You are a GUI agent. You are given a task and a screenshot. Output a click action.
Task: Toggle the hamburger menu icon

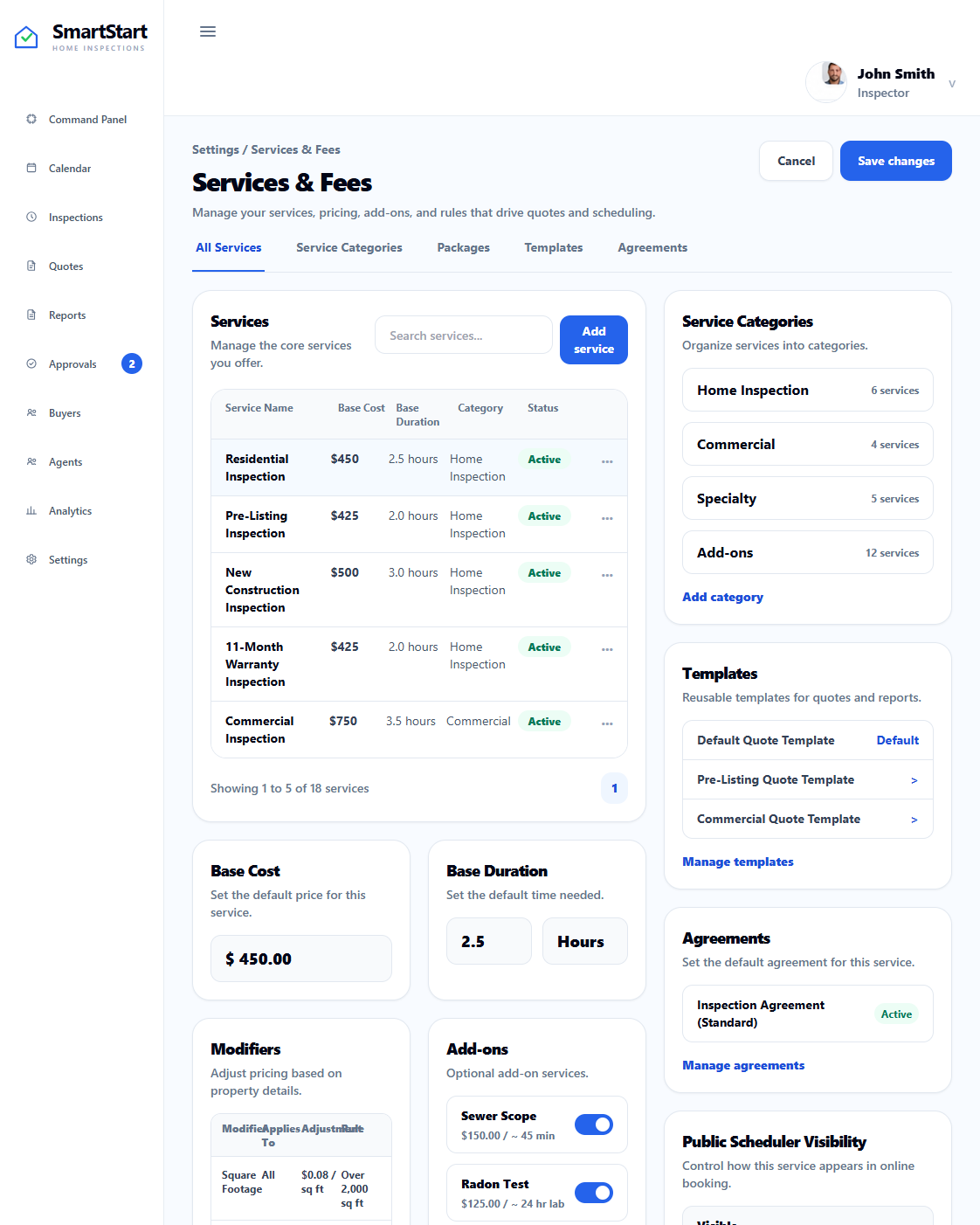pyautogui.click(x=208, y=31)
